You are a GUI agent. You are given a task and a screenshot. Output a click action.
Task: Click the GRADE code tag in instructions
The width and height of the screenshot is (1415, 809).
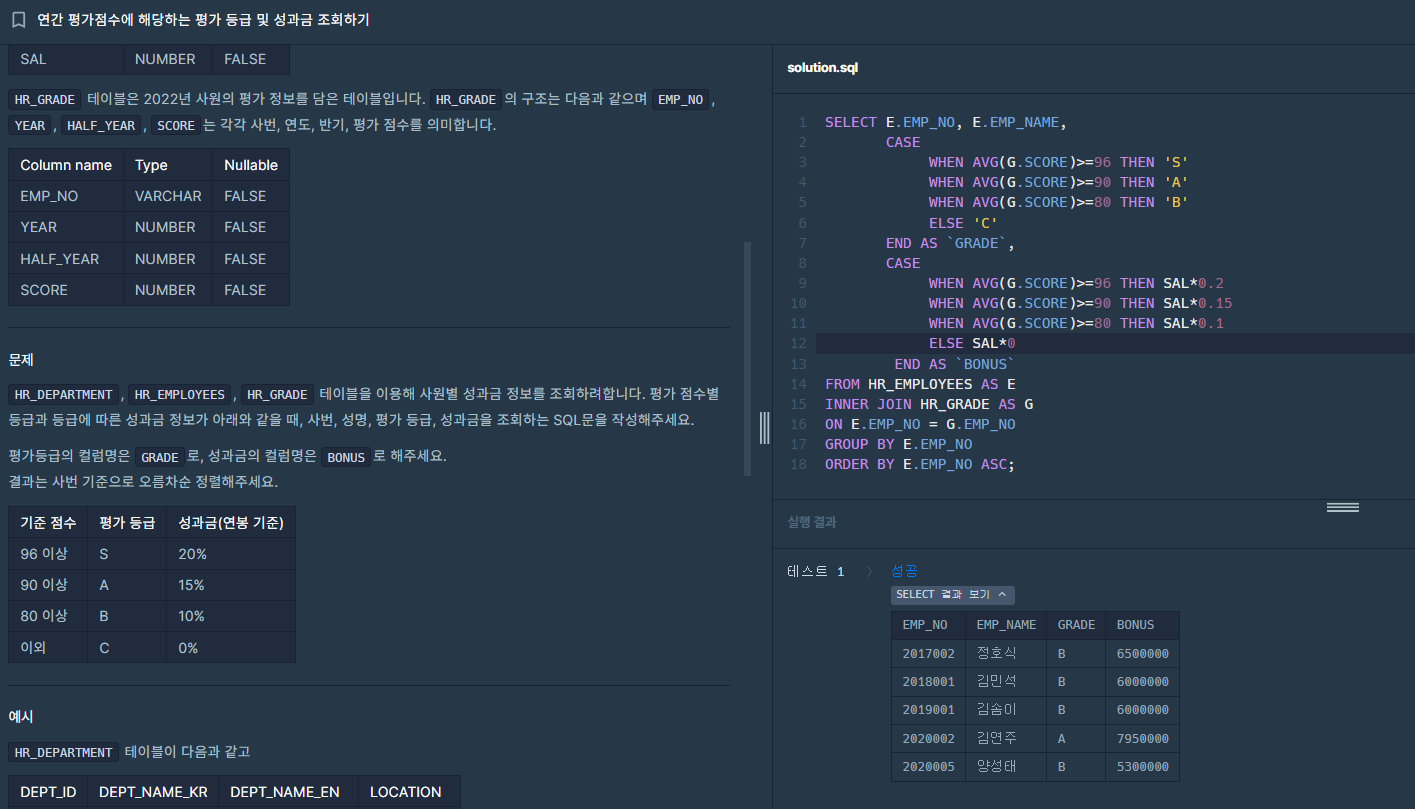(160, 457)
